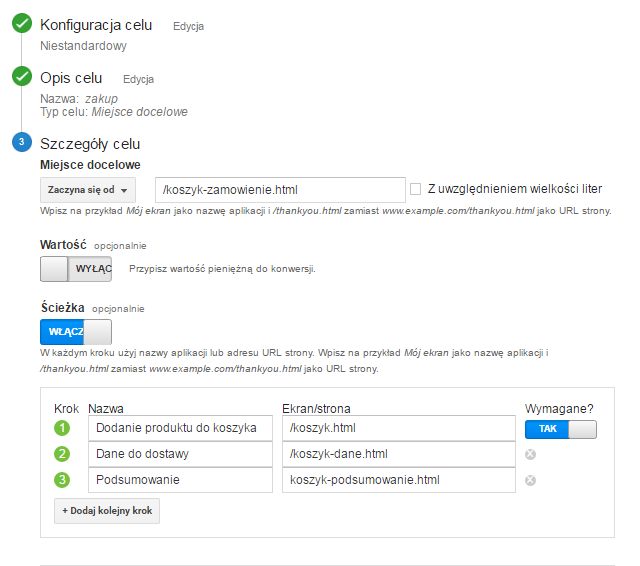Click the green step 1 number badge
The height and width of the screenshot is (566, 640).
62,428
